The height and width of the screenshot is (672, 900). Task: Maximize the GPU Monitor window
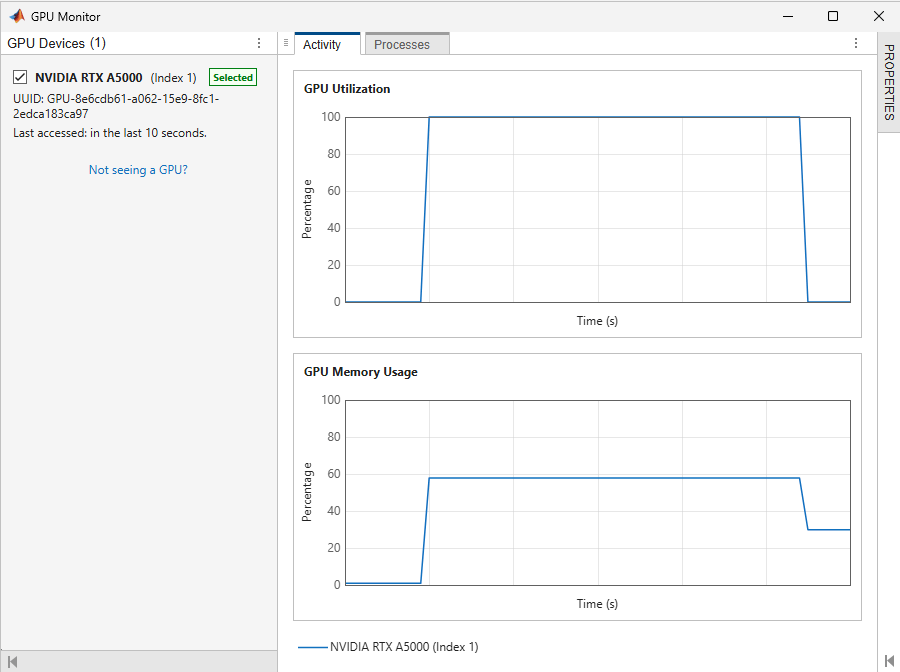click(833, 16)
